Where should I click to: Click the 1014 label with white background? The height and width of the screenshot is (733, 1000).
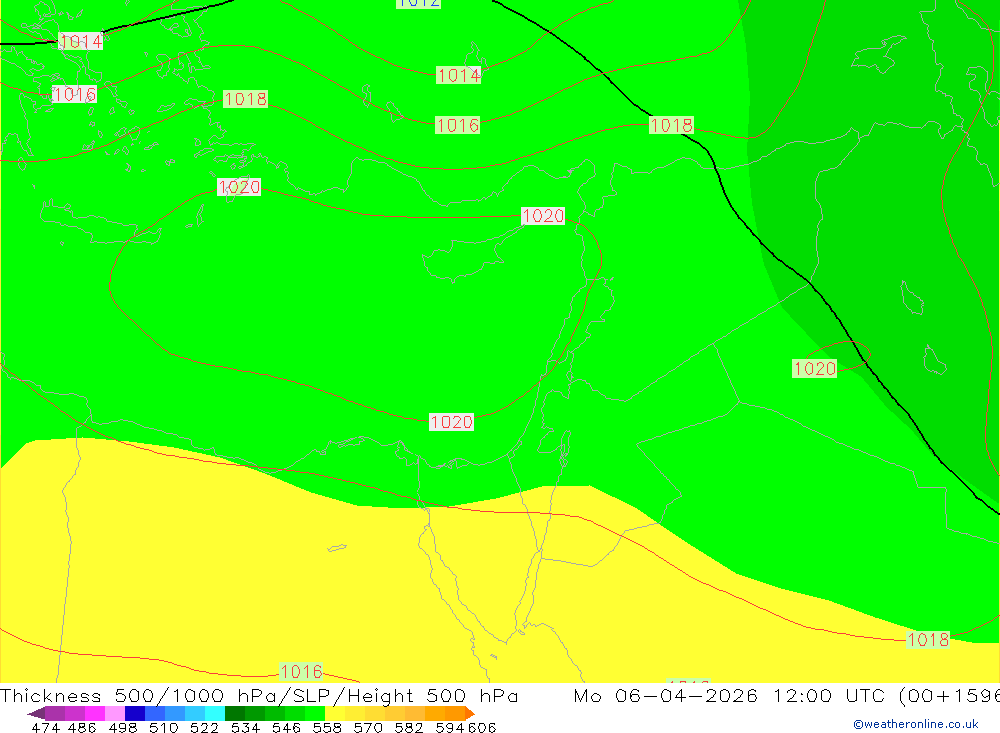pos(80,41)
